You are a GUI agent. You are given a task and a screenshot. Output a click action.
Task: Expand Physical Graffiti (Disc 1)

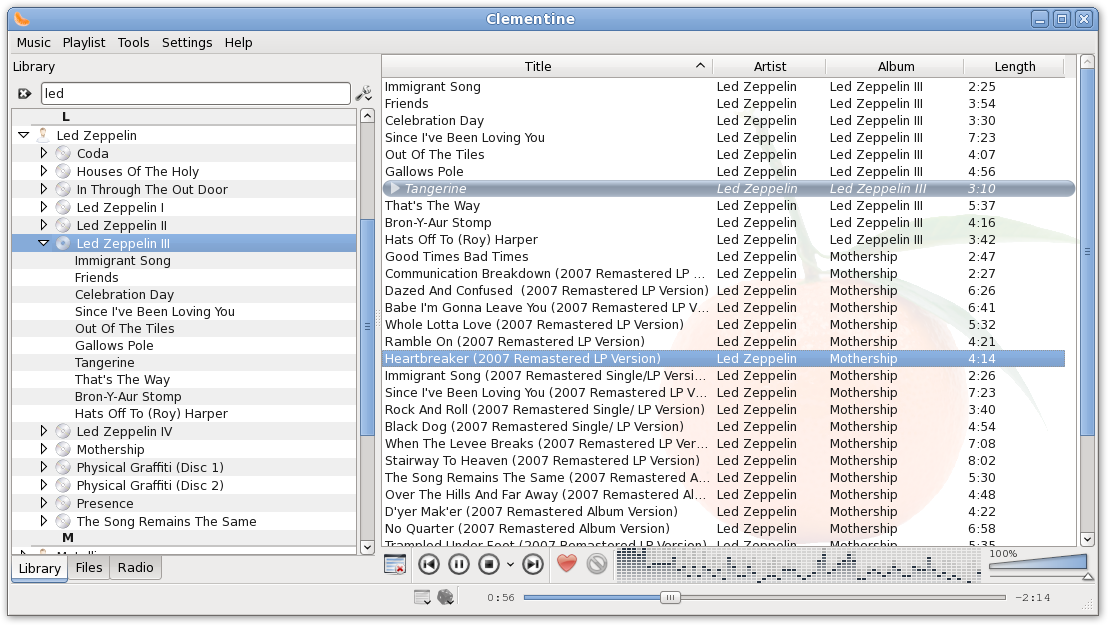click(44, 467)
